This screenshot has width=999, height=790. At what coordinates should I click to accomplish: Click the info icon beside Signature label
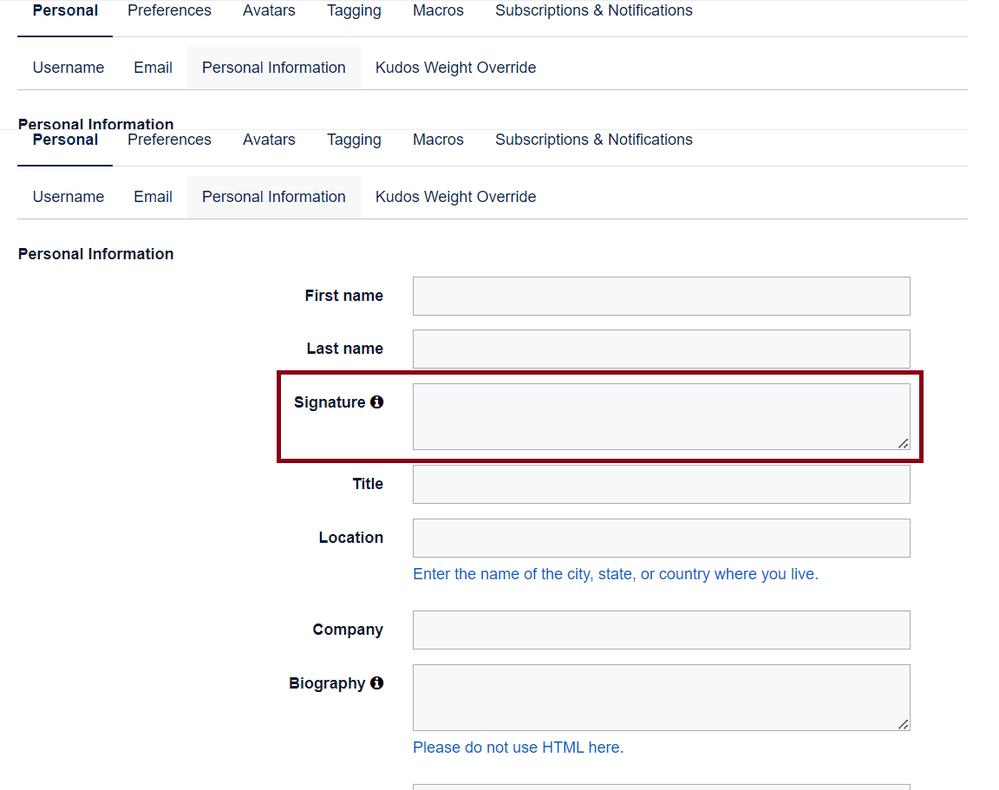coord(377,402)
